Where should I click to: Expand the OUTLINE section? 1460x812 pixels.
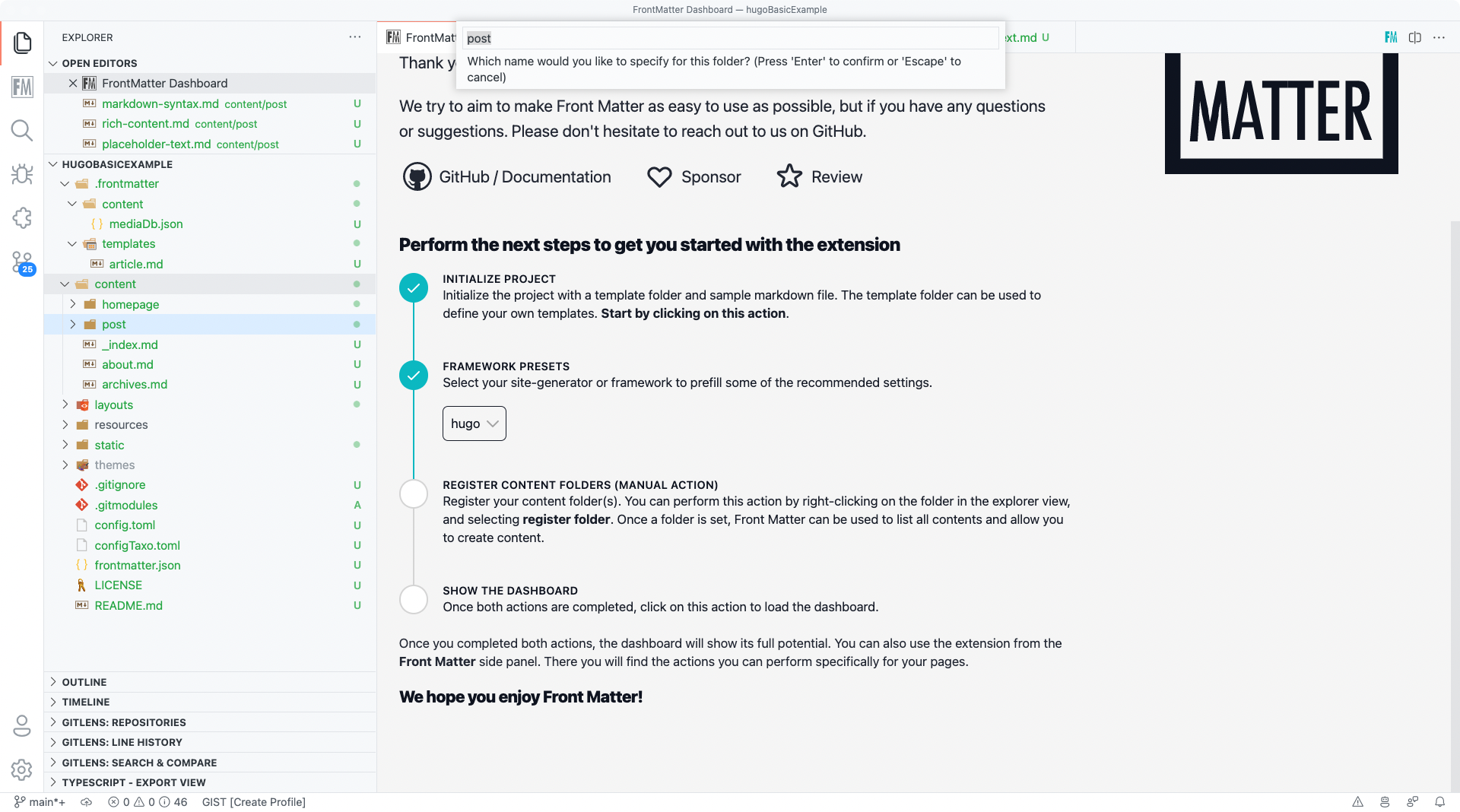tap(84, 682)
